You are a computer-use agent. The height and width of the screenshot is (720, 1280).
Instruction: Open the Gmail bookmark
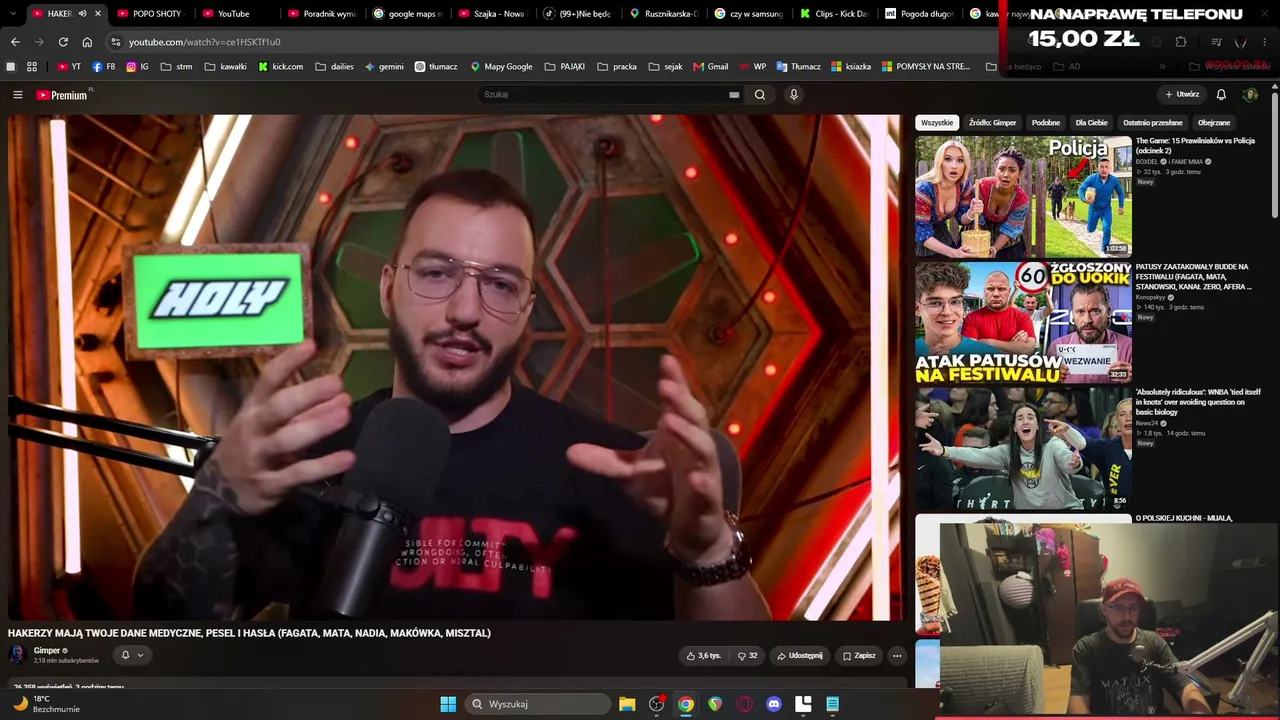(710, 67)
